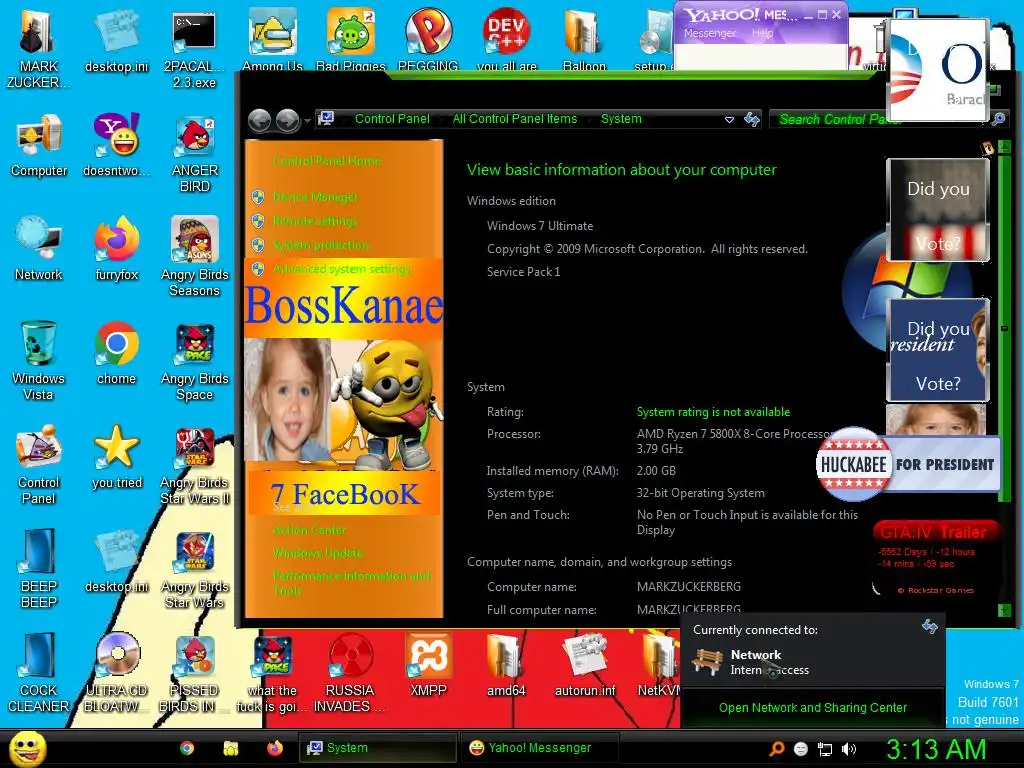Open the ANGER BIRD desktop icon
This screenshot has height=768, width=1024.
click(x=195, y=154)
